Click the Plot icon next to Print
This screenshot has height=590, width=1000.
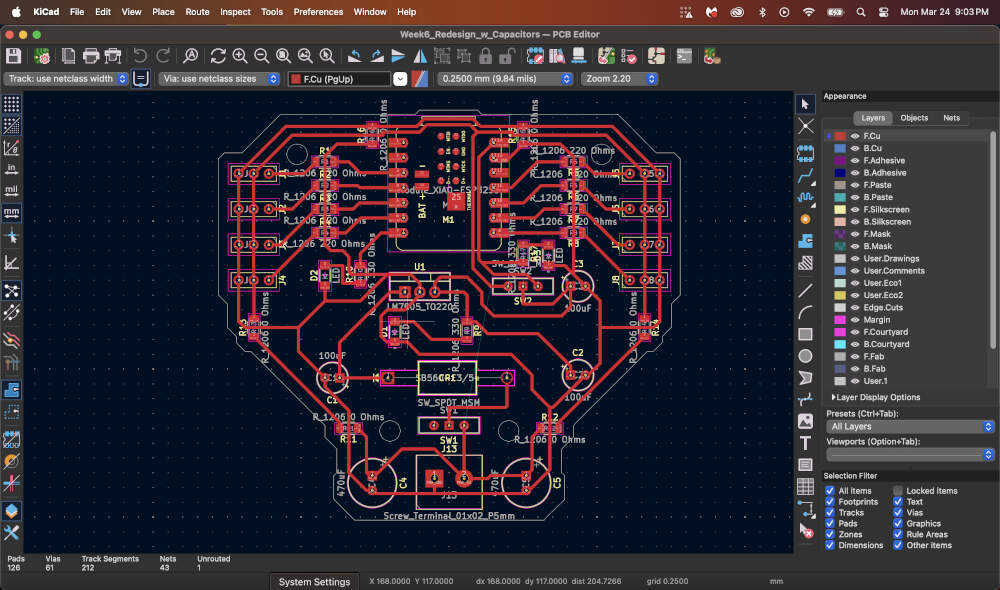[x=113, y=56]
